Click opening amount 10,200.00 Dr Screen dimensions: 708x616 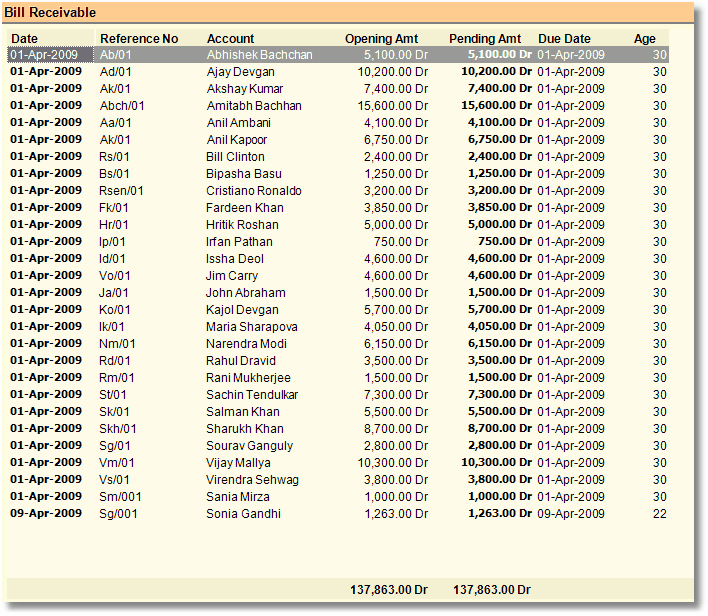pos(393,72)
